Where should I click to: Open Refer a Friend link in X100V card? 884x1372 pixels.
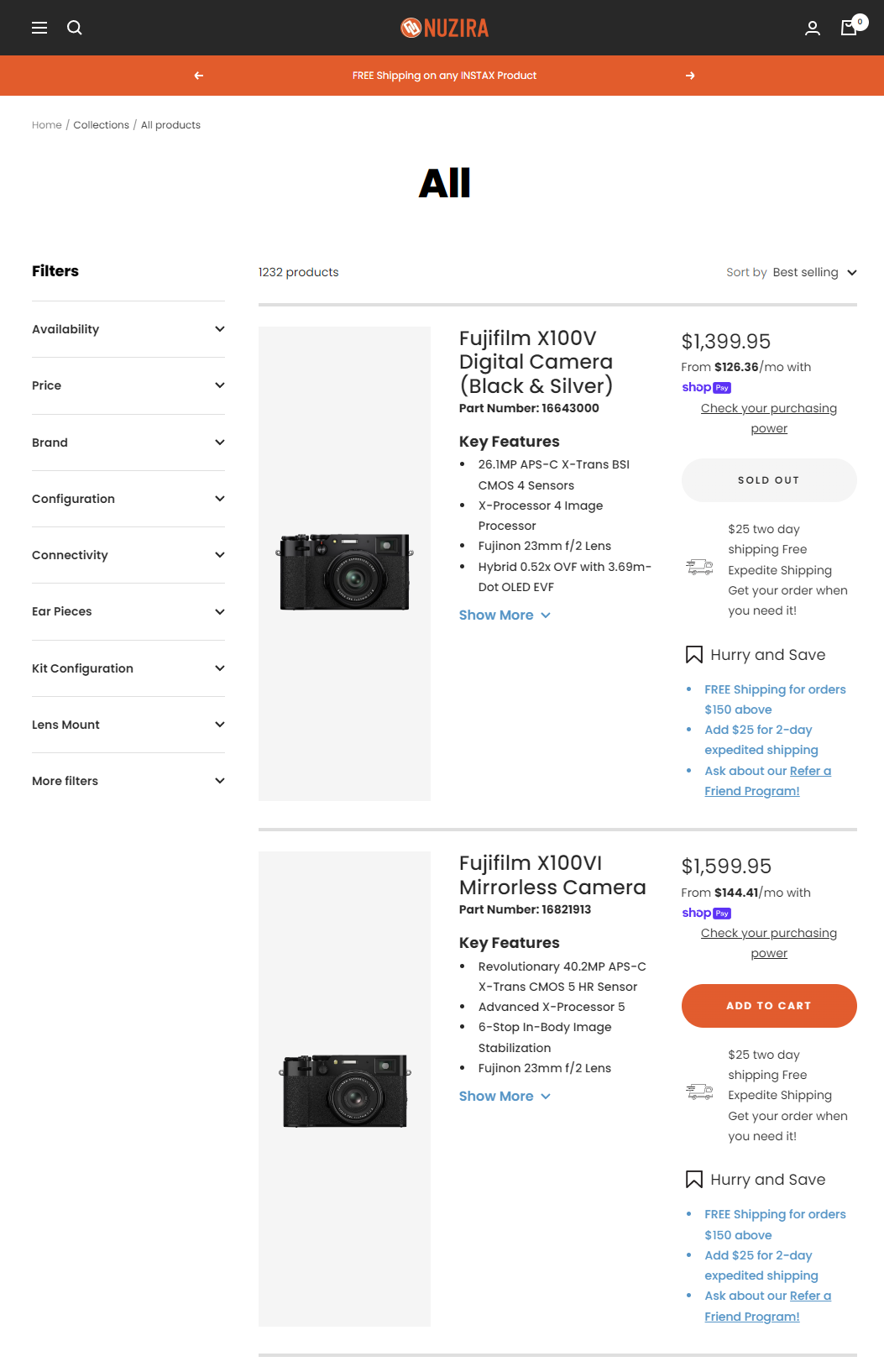768,781
